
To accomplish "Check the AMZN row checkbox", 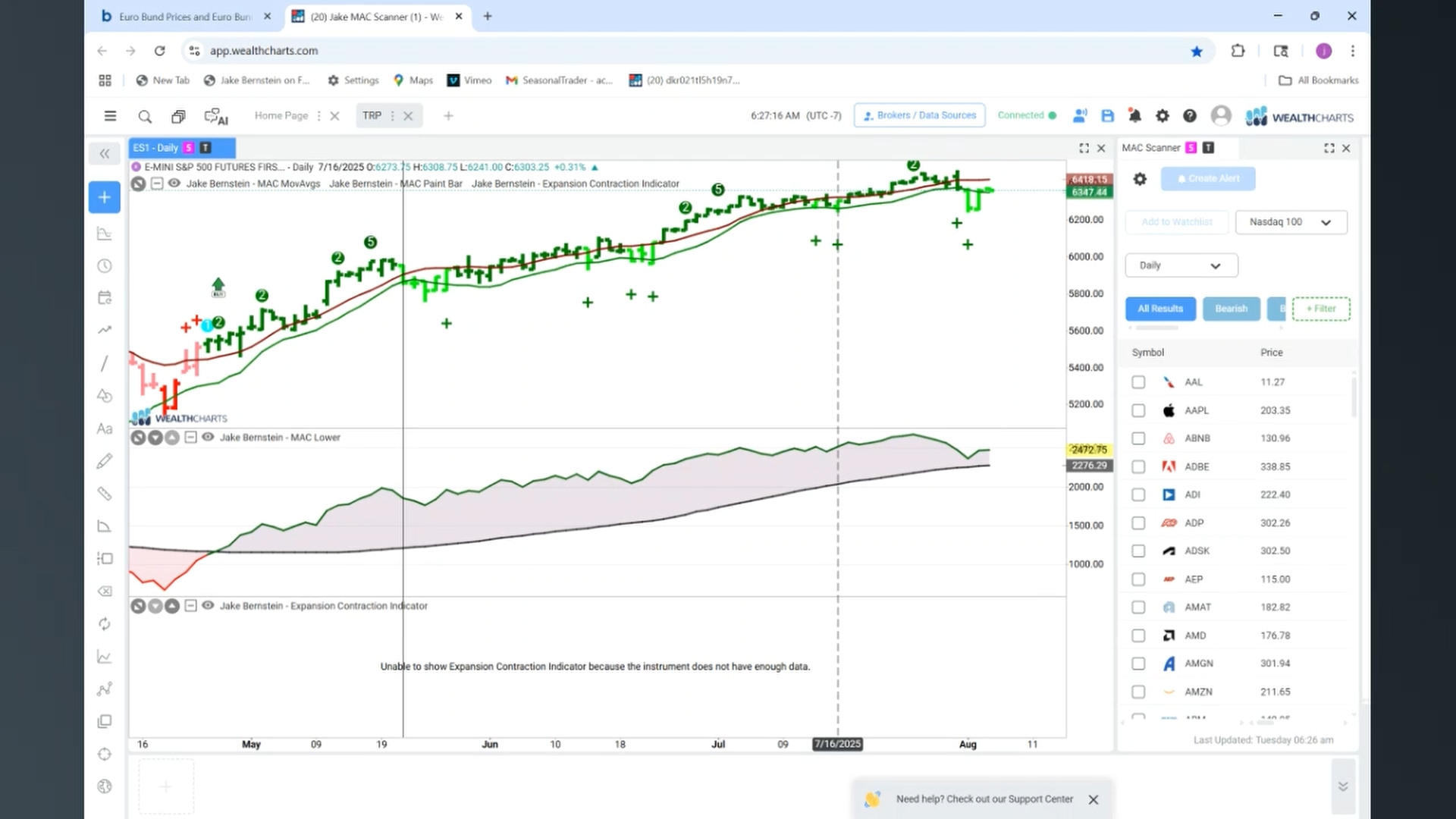I will 1138,692.
